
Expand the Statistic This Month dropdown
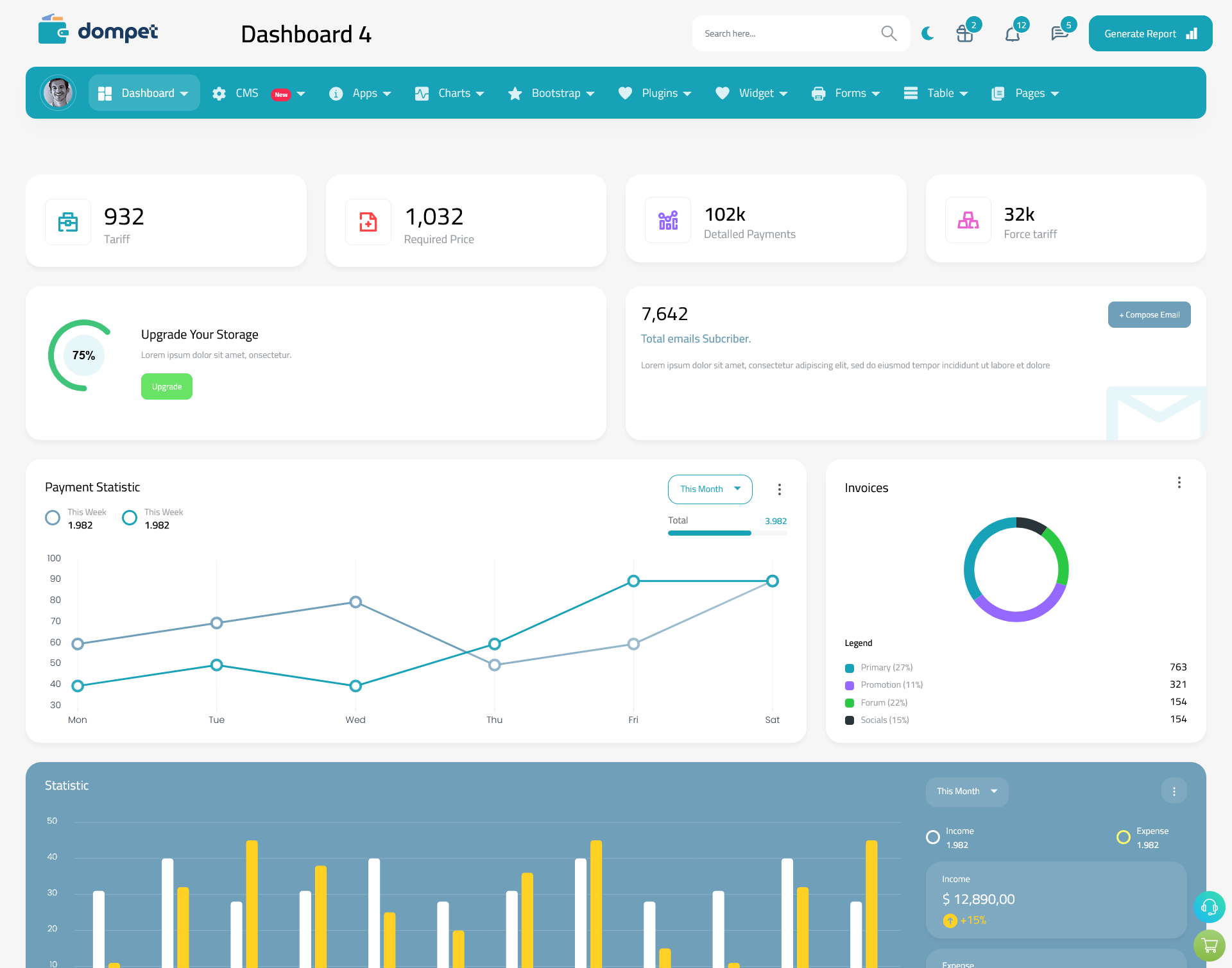[x=966, y=791]
